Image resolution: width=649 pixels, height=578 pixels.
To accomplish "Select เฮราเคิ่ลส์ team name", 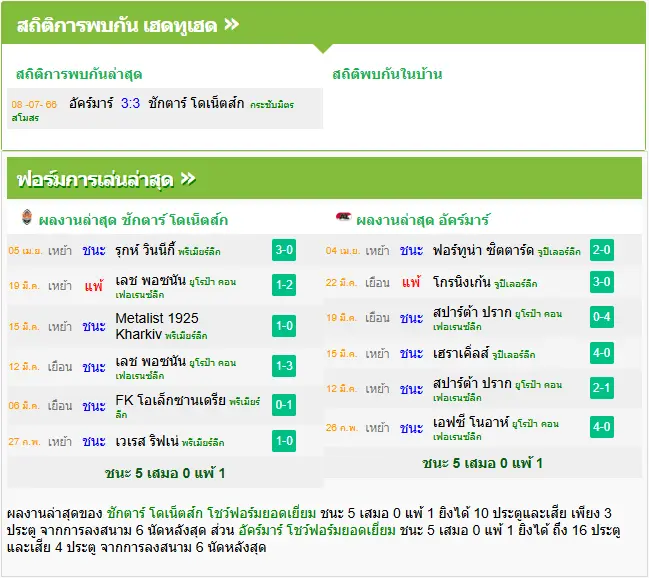I will [x=461, y=354].
